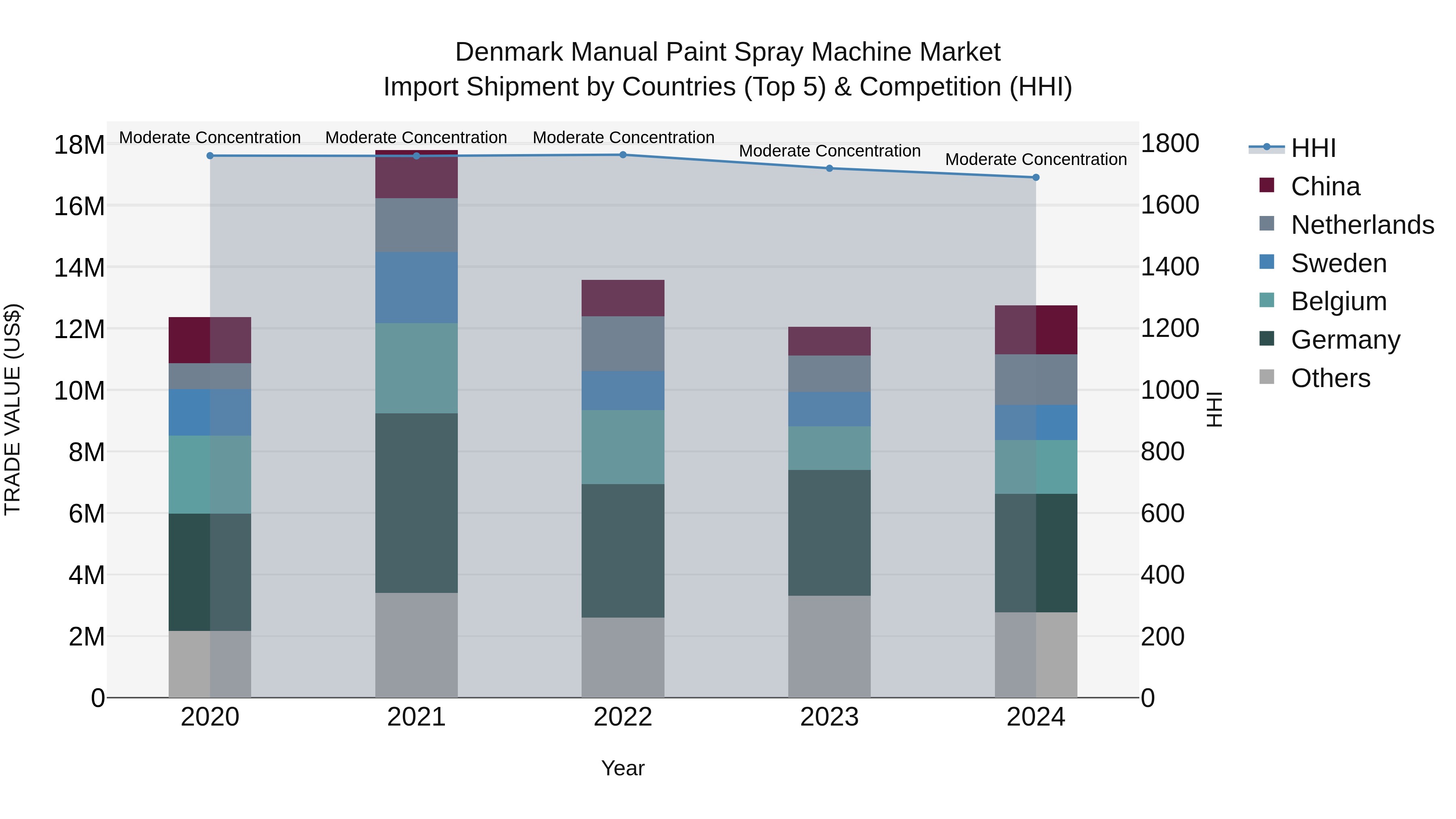Click the 1000 HHI axis tick label
1456x819 pixels.
coord(1170,390)
